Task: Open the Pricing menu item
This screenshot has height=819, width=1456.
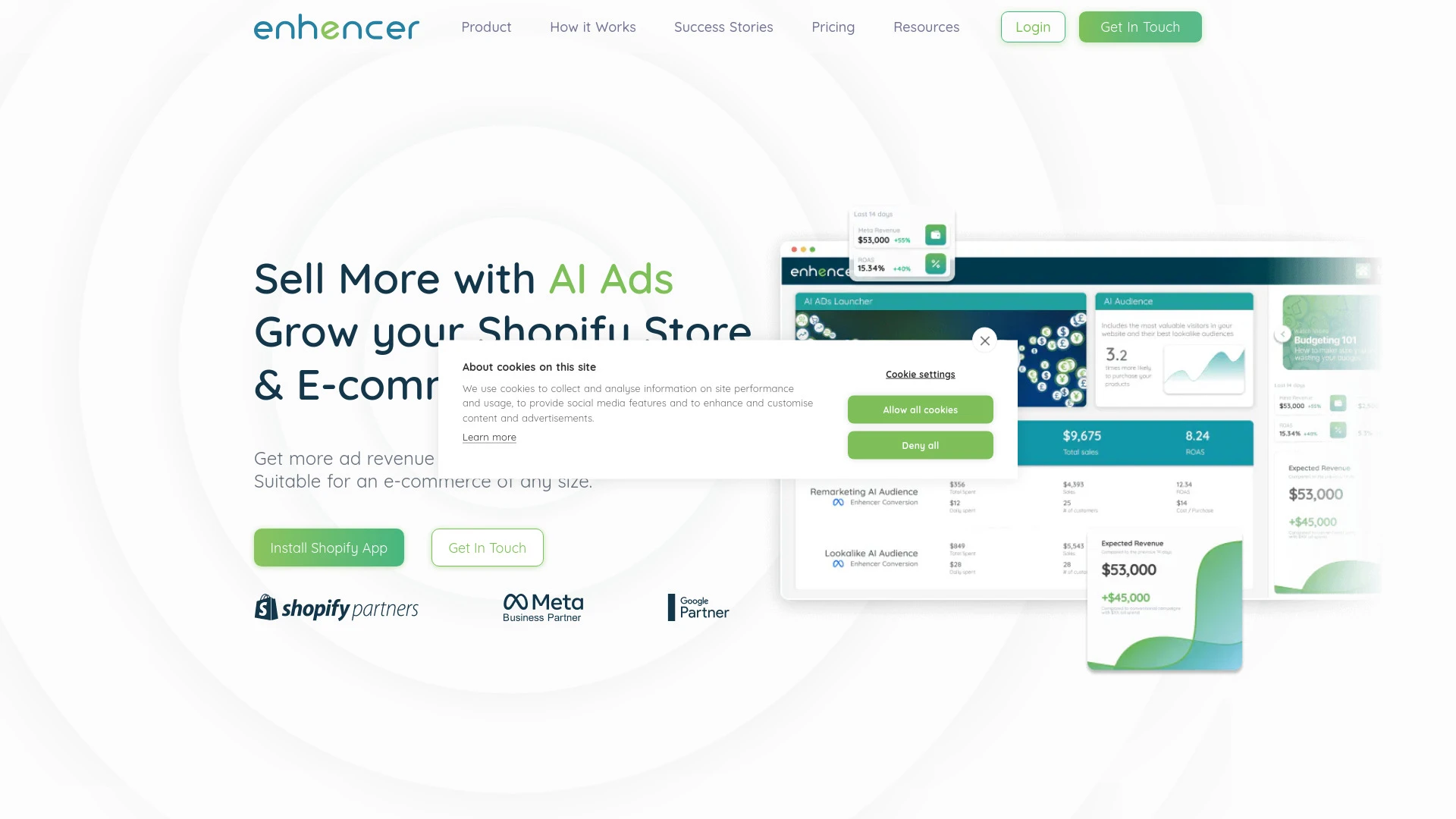Action: [833, 27]
